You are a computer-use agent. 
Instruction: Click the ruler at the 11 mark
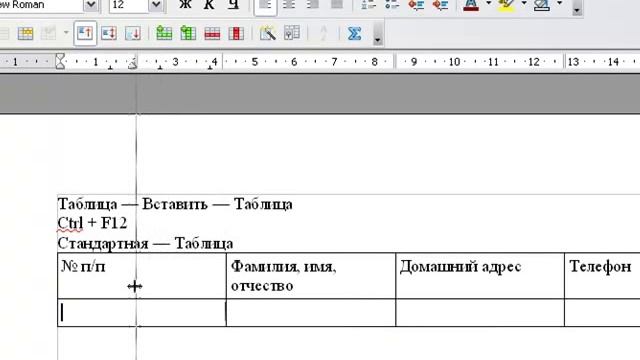pyautogui.click(x=493, y=62)
